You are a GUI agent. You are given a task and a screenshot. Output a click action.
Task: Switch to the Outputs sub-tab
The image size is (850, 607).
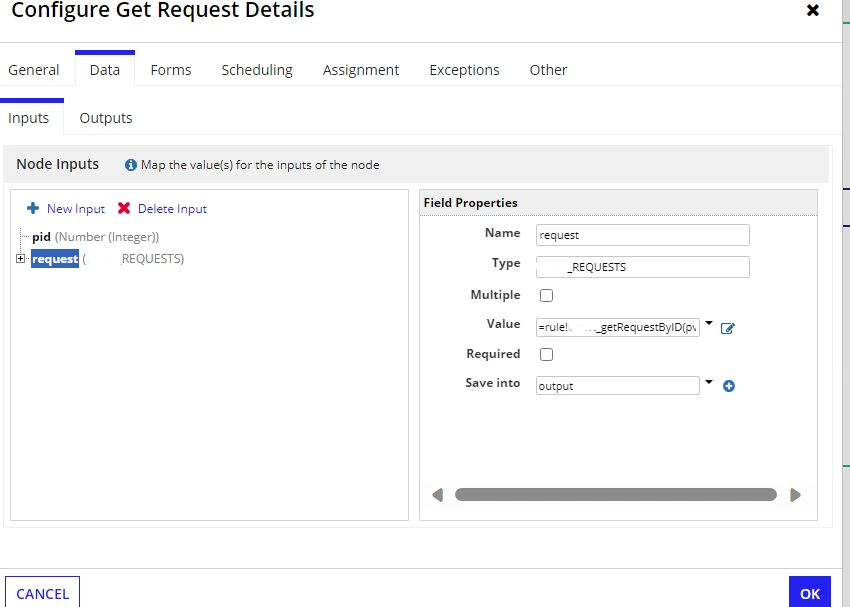click(106, 118)
